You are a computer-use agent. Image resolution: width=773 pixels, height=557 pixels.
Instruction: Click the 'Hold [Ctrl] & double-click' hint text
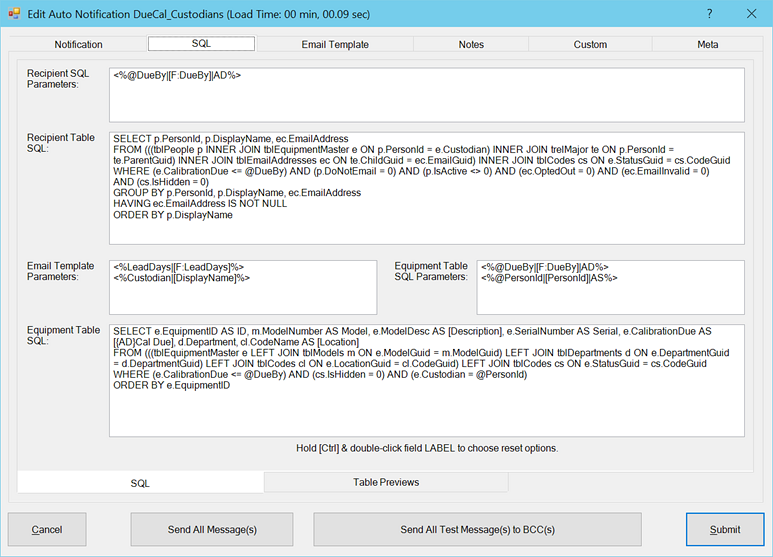click(x=427, y=448)
